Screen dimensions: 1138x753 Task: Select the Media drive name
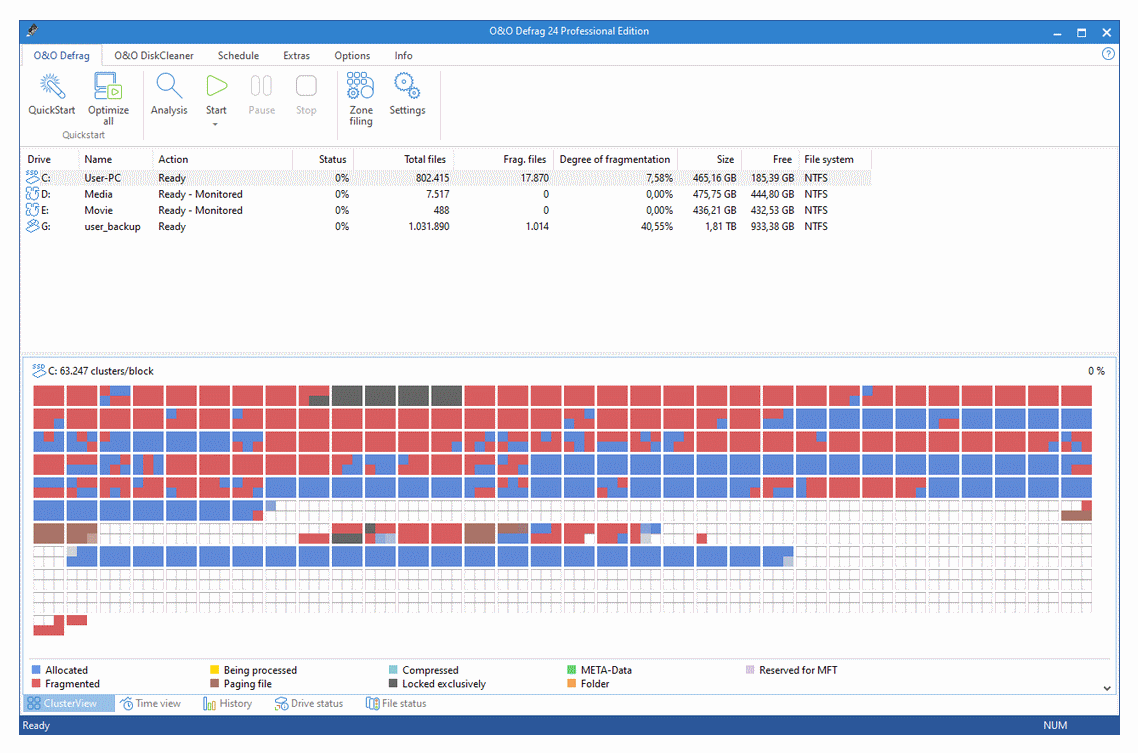[98, 194]
